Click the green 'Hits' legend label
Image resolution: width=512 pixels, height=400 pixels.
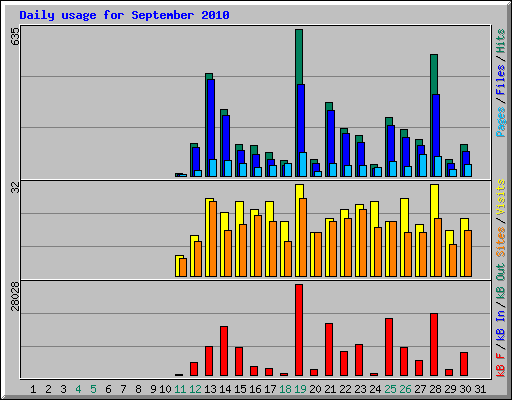(501, 41)
